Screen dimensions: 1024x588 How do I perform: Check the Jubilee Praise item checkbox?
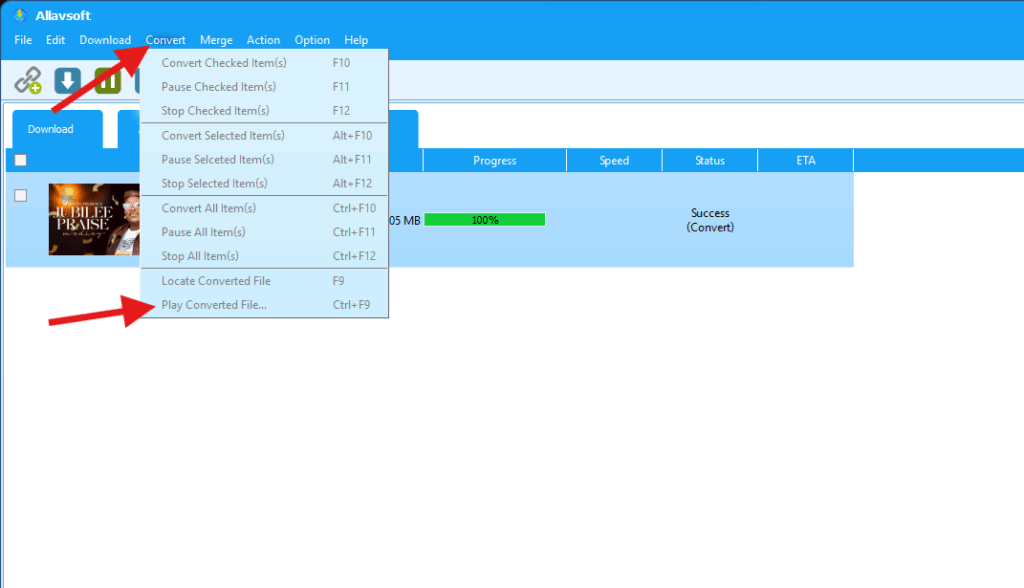[21, 196]
